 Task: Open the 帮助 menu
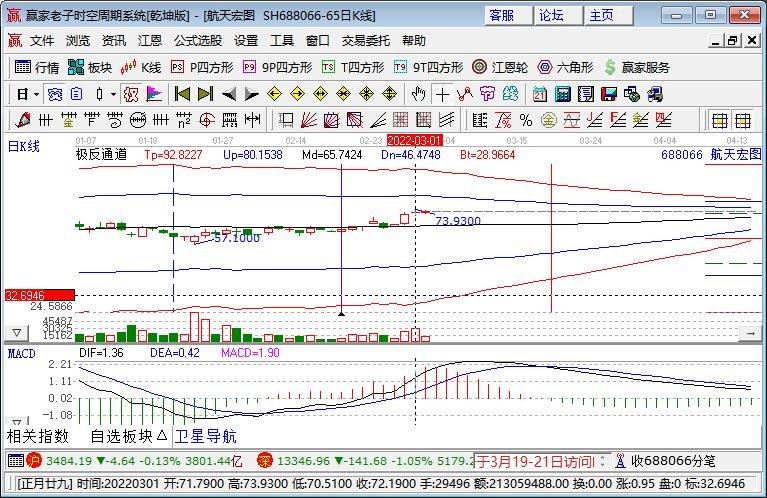point(414,40)
